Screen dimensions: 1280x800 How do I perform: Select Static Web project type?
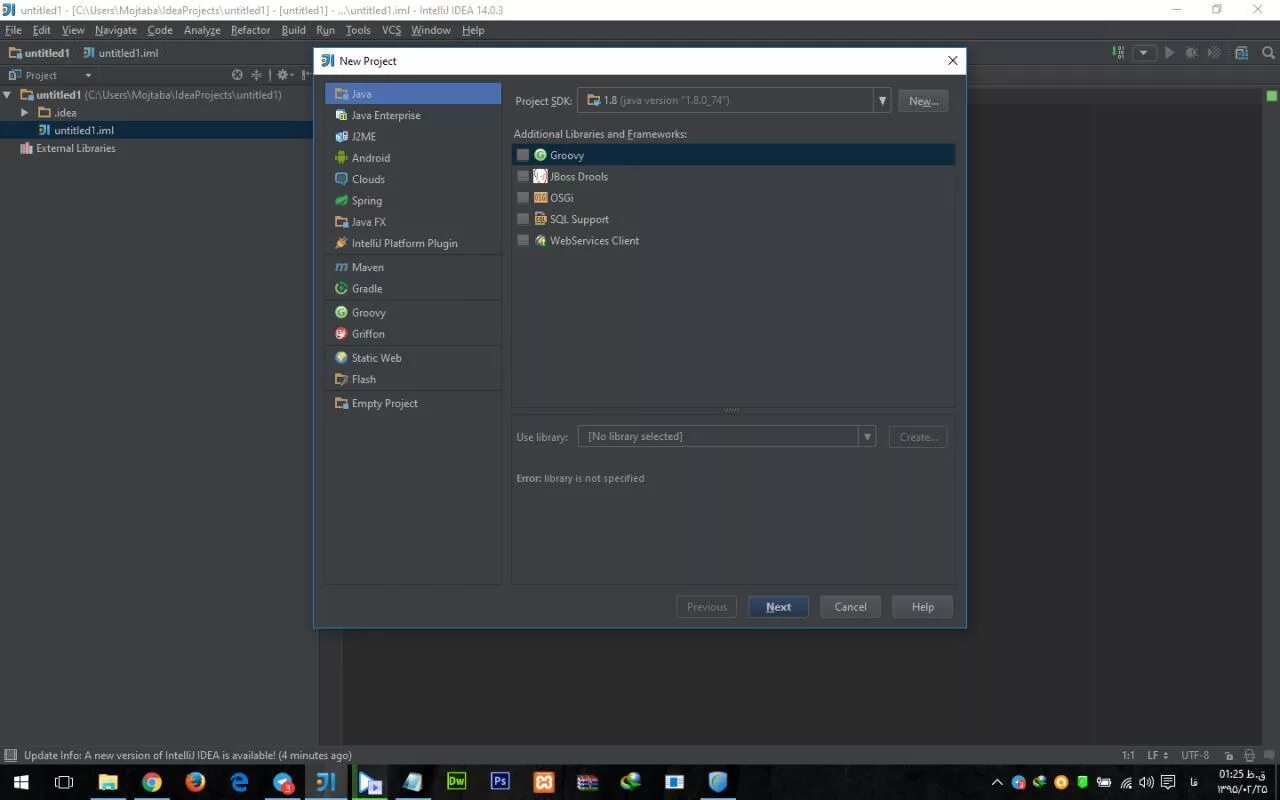(x=413, y=358)
